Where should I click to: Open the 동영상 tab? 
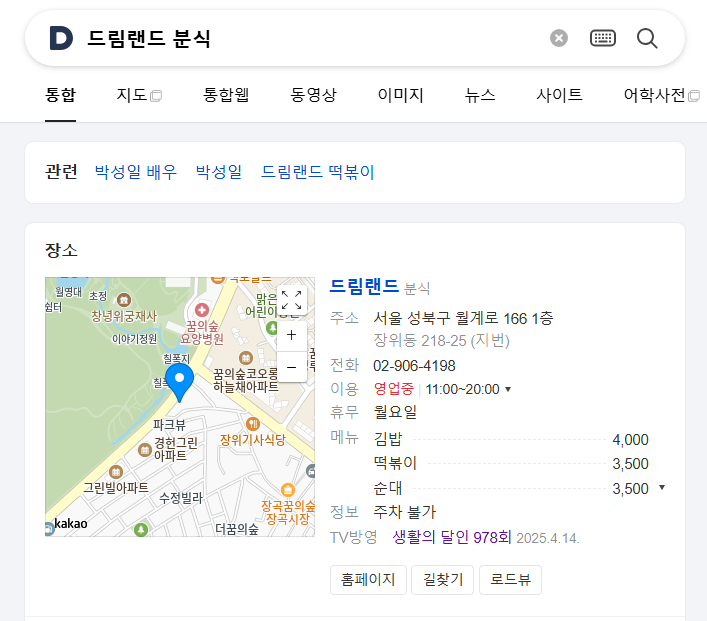coord(313,95)
